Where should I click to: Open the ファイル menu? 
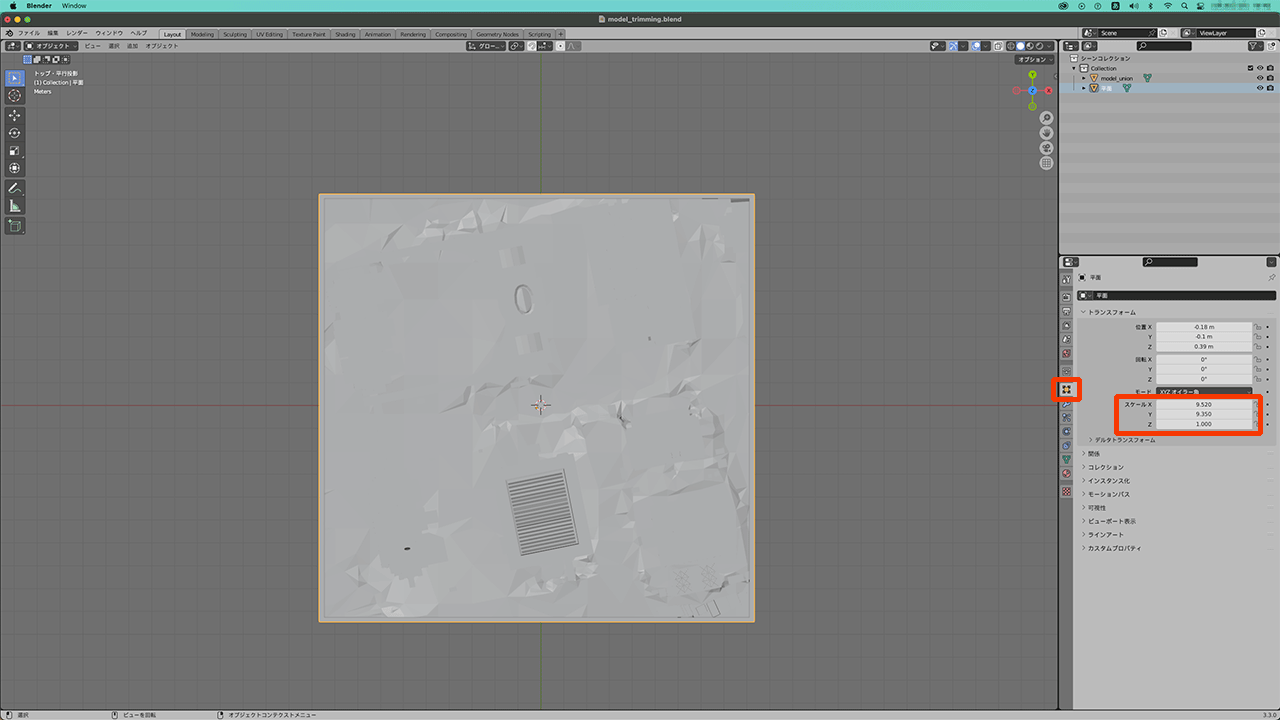coord(29,33)
